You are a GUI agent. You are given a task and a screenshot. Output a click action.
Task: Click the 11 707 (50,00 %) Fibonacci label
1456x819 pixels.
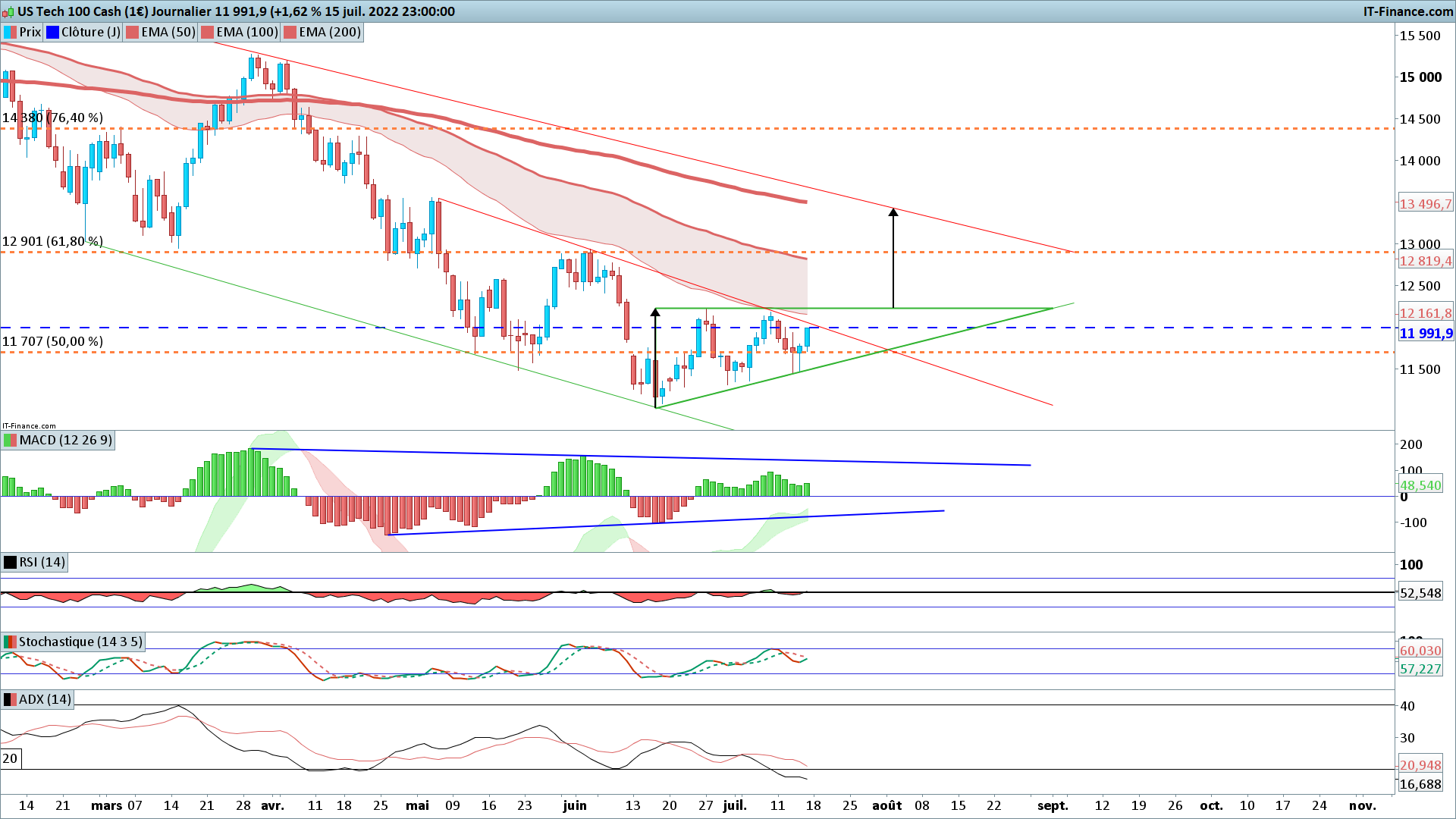tap(52, 341)
